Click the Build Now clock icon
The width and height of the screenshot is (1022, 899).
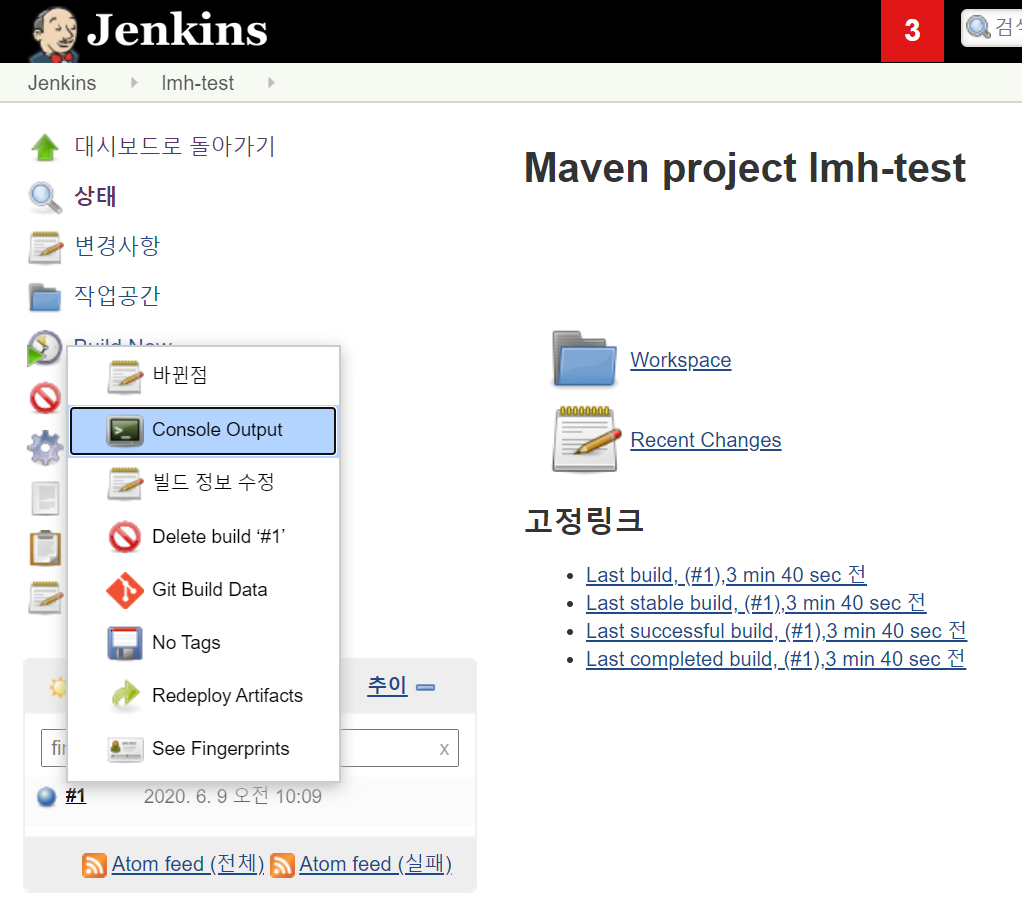(44, 347)
